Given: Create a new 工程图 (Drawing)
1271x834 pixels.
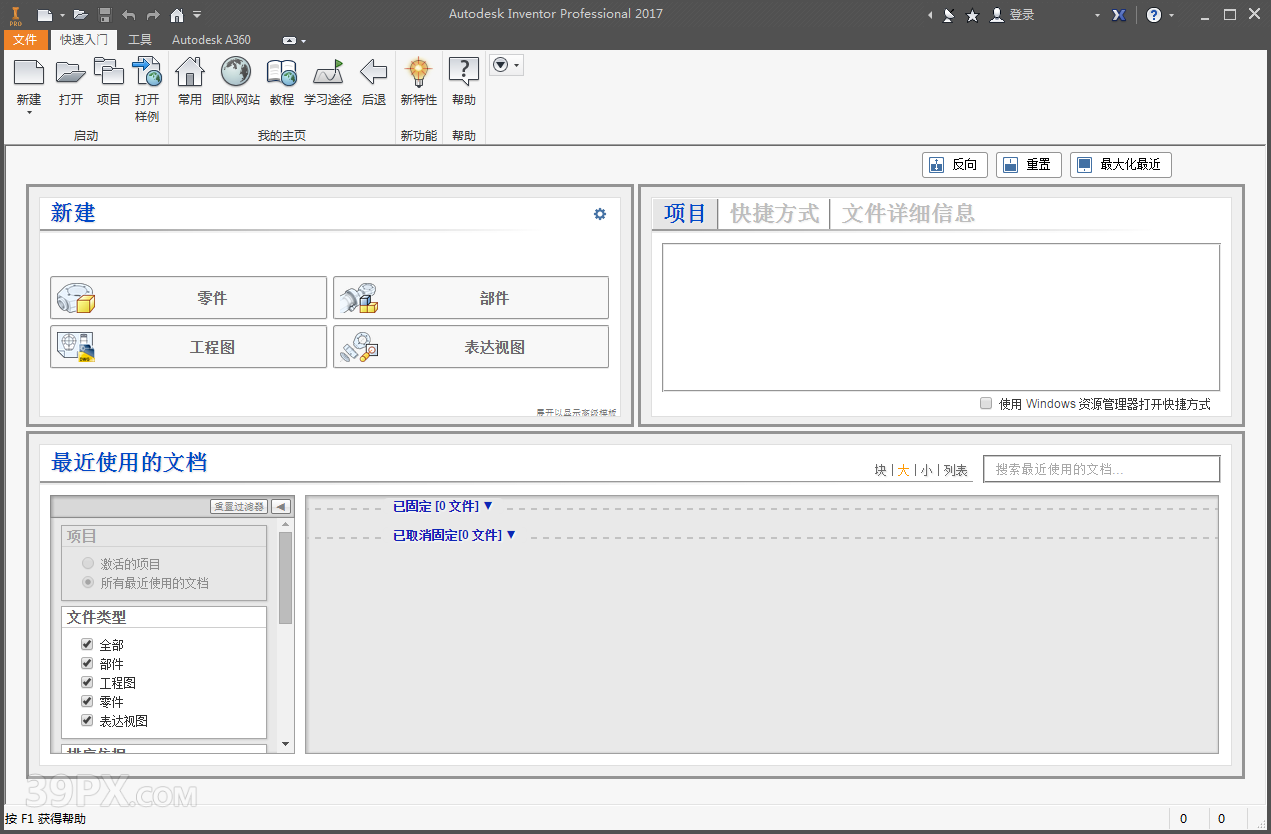Looking at the screenshot, I should (x=188, y=347).
